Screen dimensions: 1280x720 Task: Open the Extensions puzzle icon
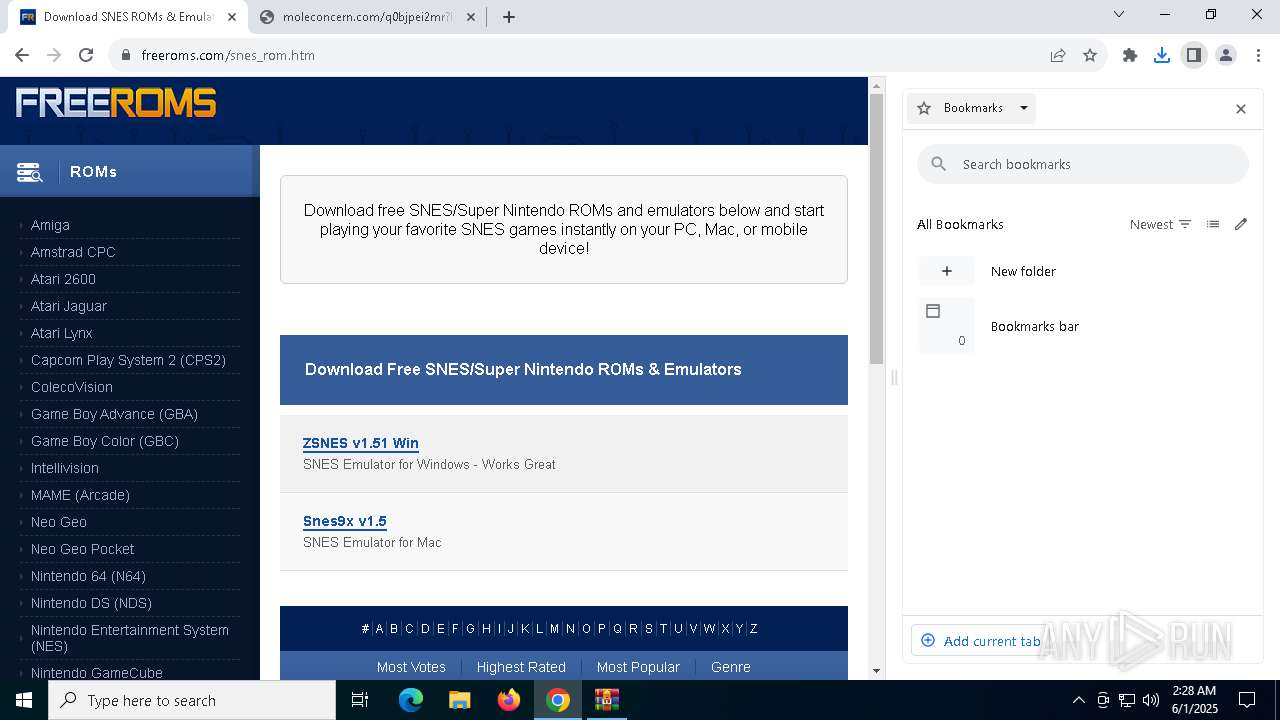click(1130, 55)
